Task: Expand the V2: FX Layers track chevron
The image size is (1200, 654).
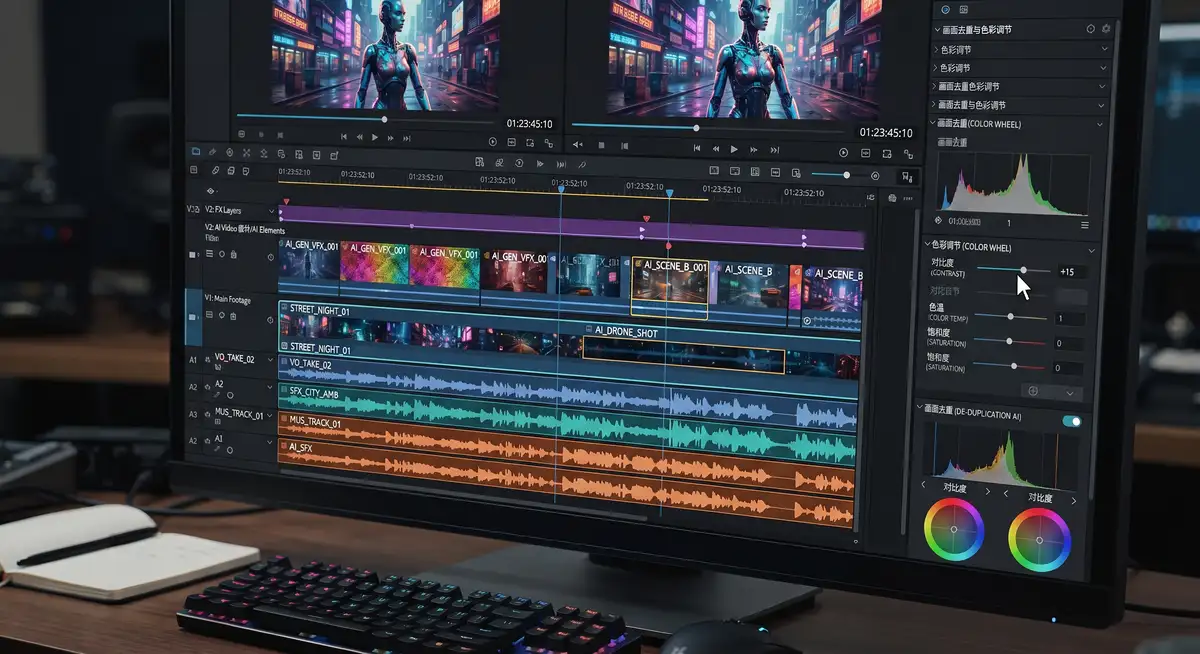Action: [271, 212]
